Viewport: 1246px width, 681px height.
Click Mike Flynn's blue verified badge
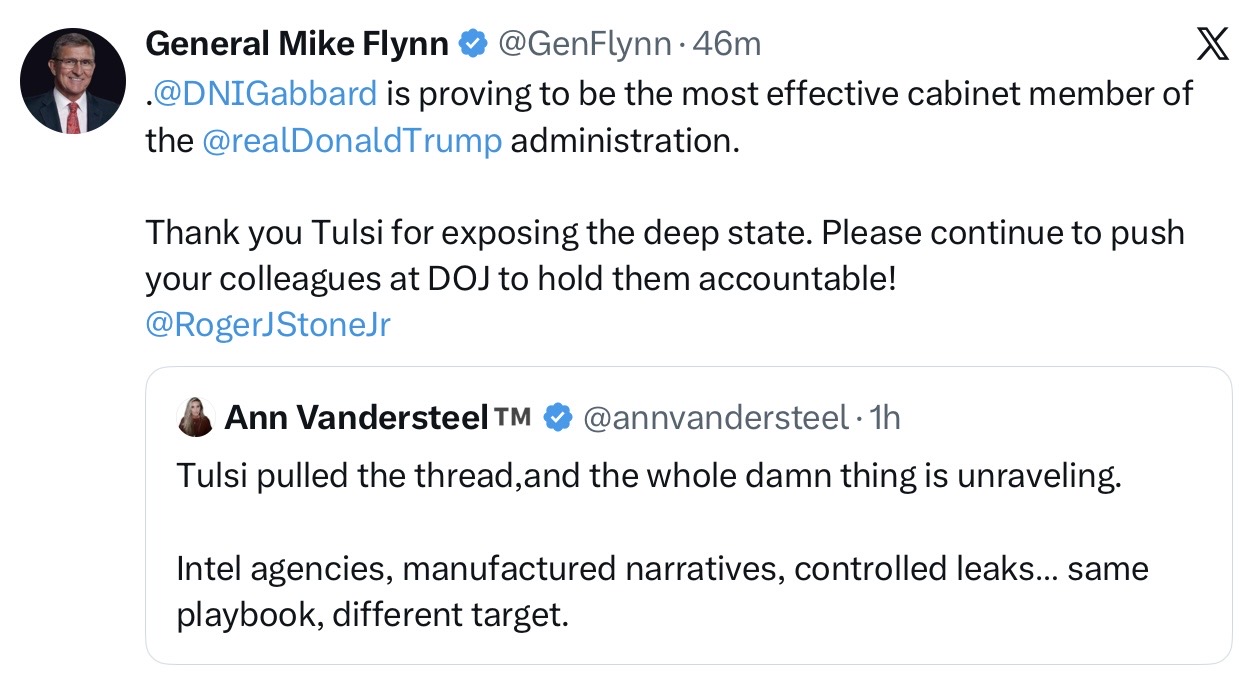pos(472,43)
